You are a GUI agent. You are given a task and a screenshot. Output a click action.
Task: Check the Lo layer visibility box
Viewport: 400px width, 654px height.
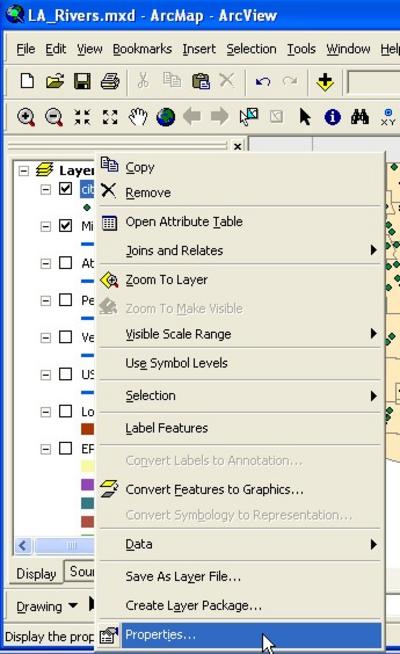[65, 411]
